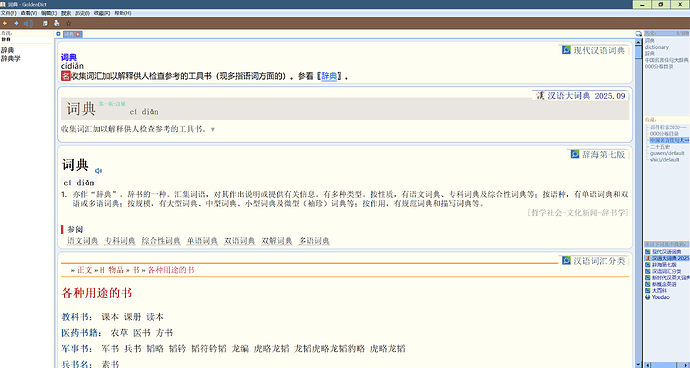Click the icon next to 大百科 in list
The image size is (690, 368).
pyautogui.click(x=647, y=291)
